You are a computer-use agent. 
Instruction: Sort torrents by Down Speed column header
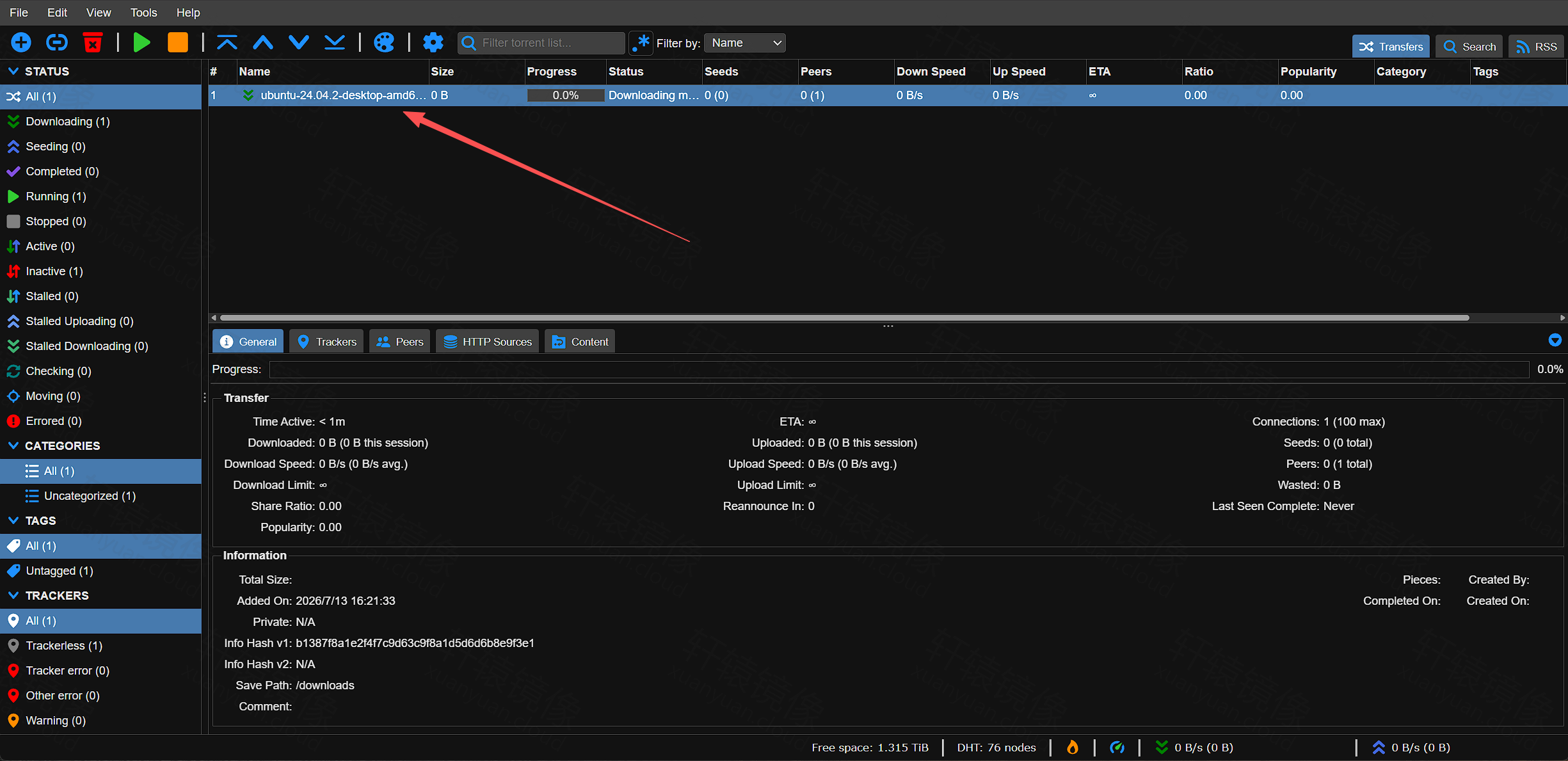coord(942,72)
